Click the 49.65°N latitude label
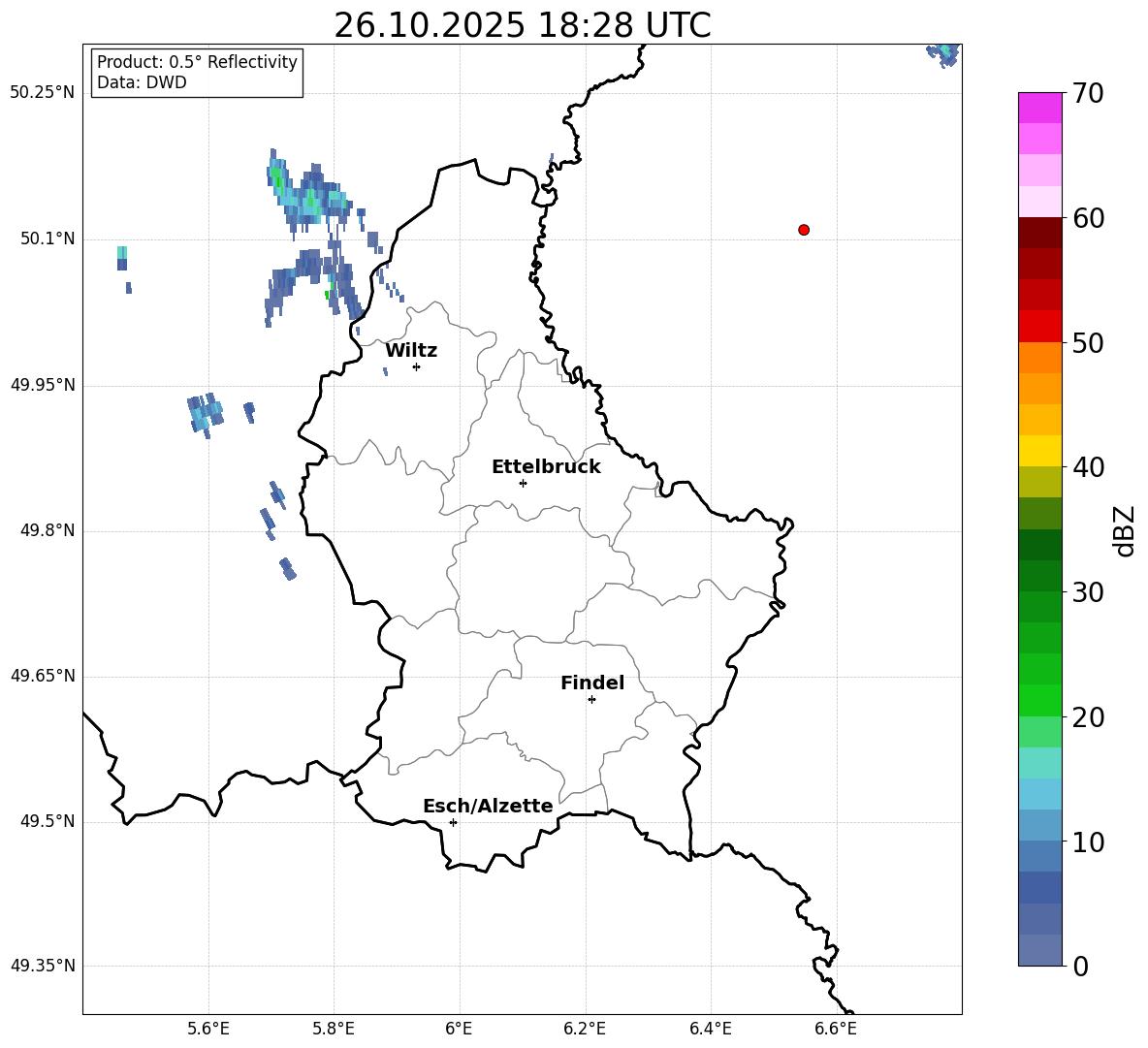Image resolution: width=1148 pixels, height=1048 pixels. [x=43, y=675]
